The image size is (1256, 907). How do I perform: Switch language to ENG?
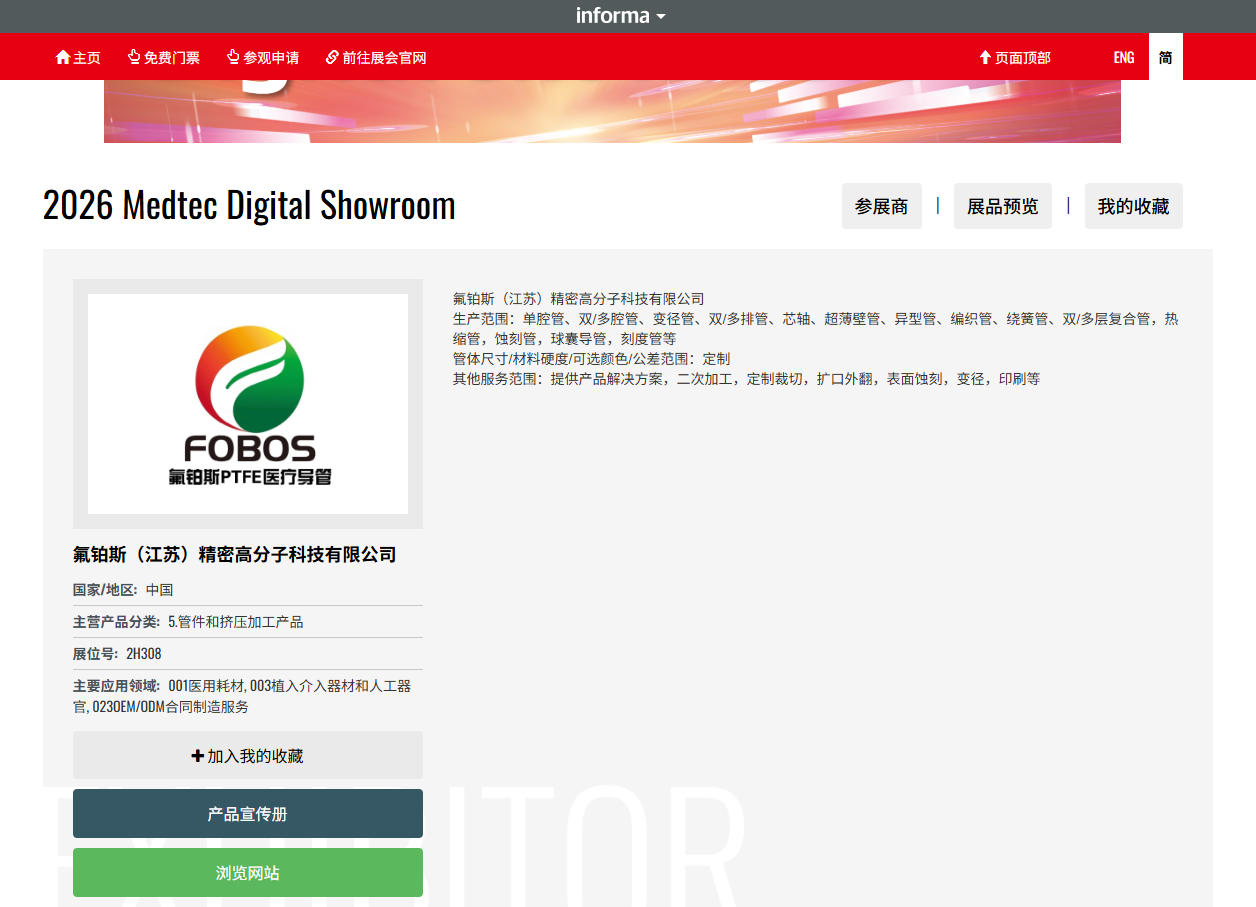[1124, 58]
